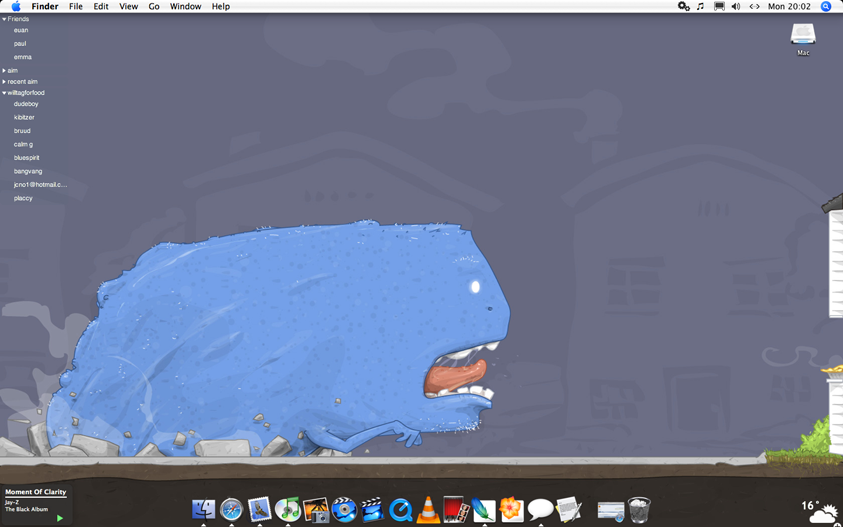Open the Mac hard drive icon
Image resolution: width=843 pixels, height=527 pixels.
[x=803, y=34]
